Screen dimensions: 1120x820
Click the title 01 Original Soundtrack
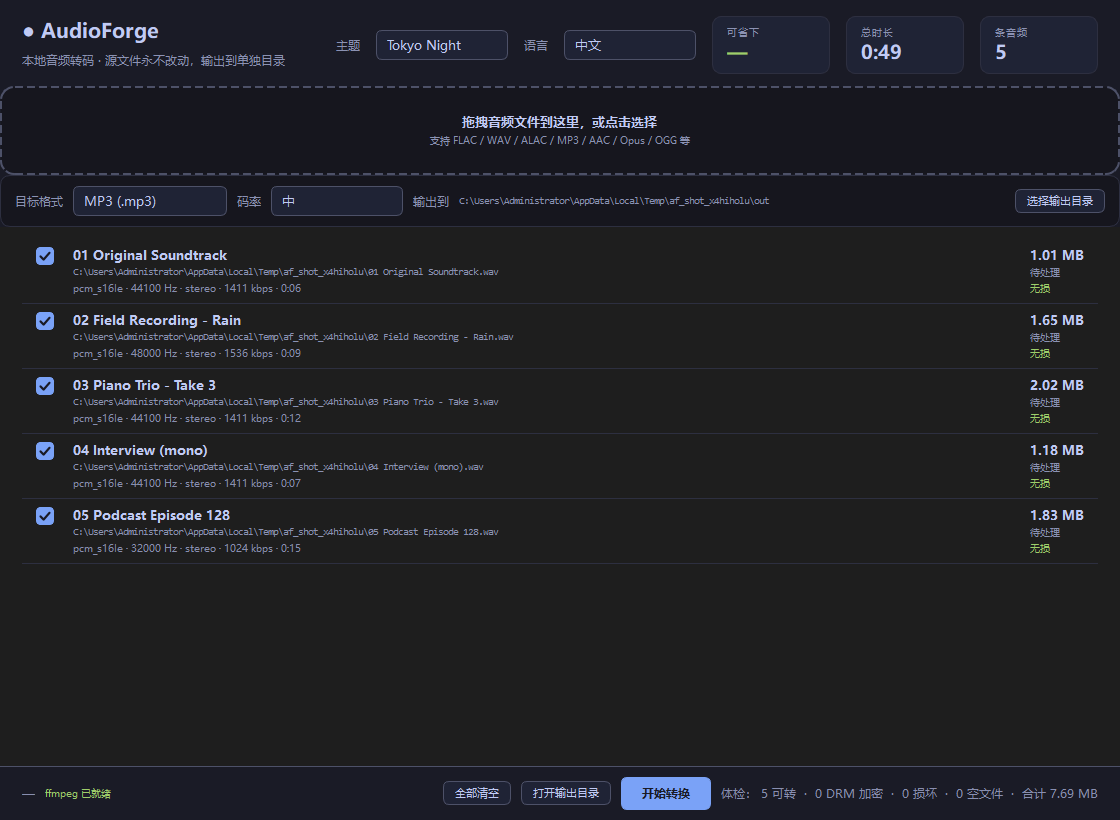tap(150, 255)
